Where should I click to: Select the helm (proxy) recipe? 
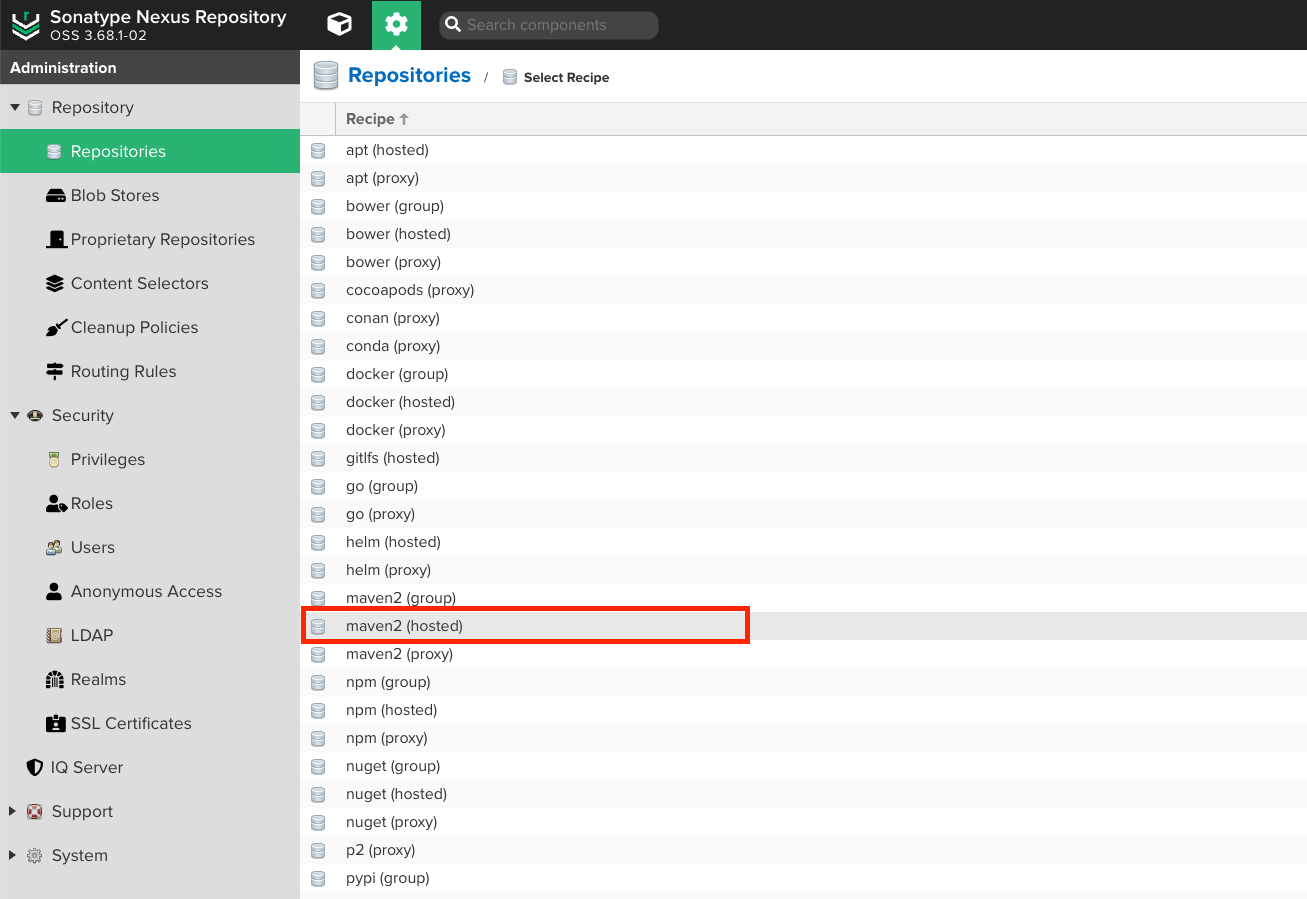[803, 570]
